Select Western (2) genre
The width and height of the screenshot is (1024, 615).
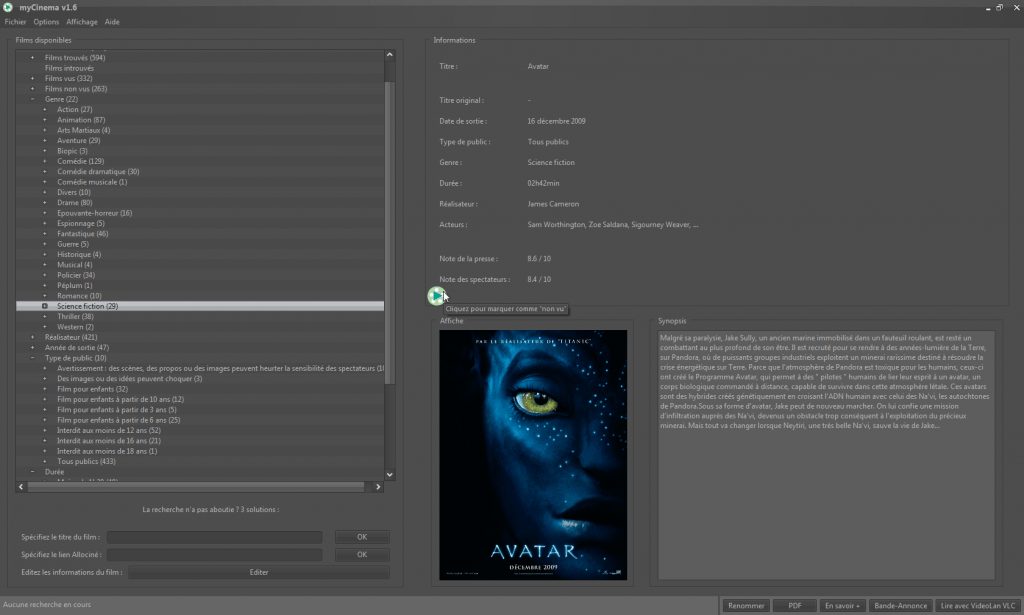point(75,327)
